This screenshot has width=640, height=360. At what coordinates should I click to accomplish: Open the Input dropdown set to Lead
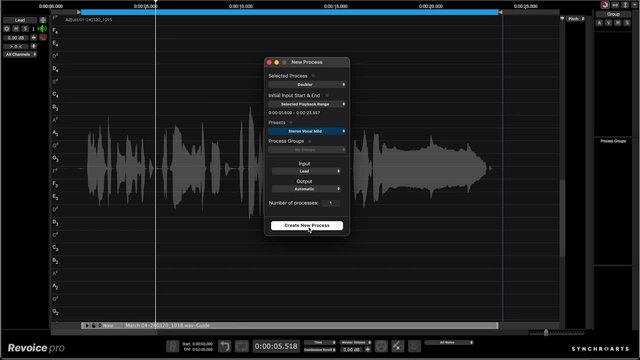(306, 171)
